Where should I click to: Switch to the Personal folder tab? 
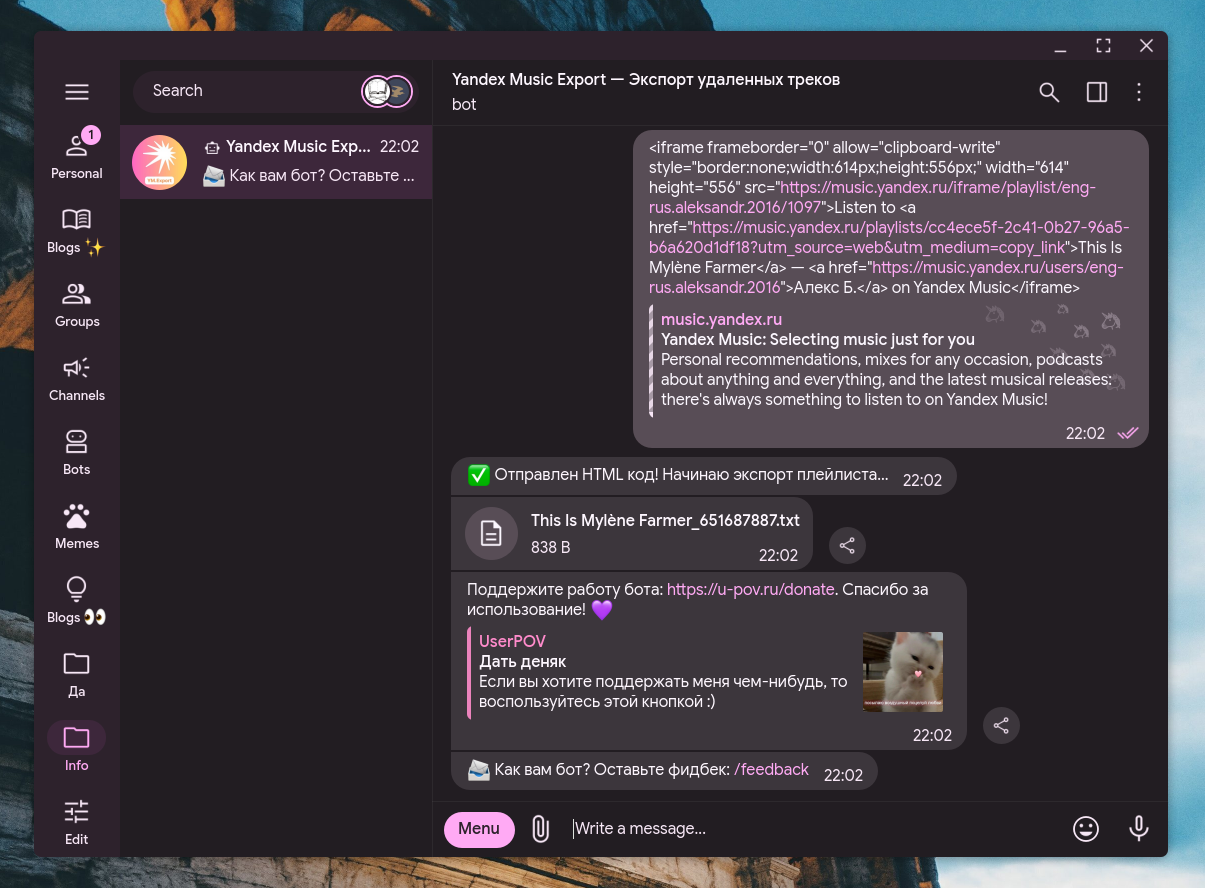[x=77, y=156]
